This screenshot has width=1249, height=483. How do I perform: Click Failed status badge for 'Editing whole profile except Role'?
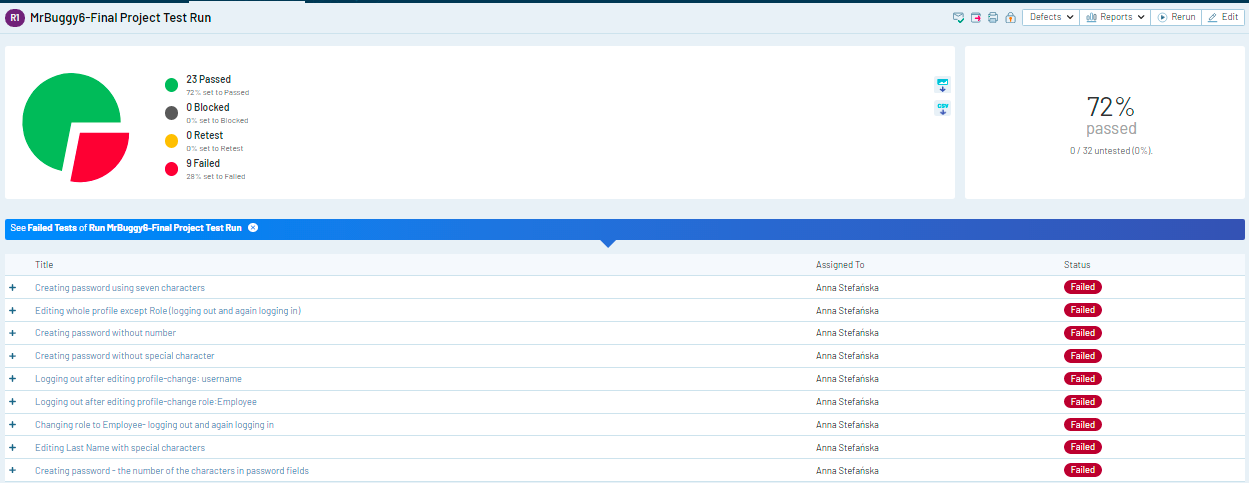[x=1082, y=310]
